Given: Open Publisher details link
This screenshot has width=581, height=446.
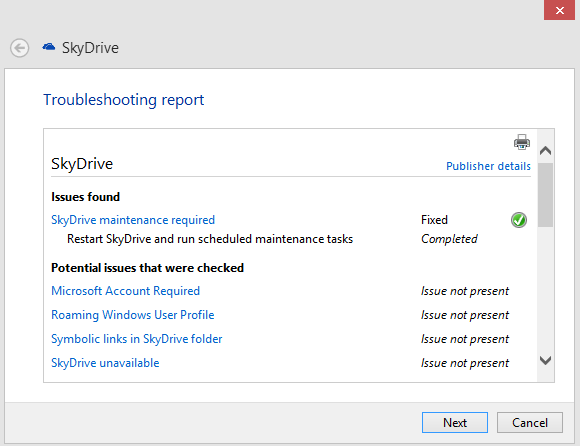Looking at the screenshot, I should coord(488,166).
